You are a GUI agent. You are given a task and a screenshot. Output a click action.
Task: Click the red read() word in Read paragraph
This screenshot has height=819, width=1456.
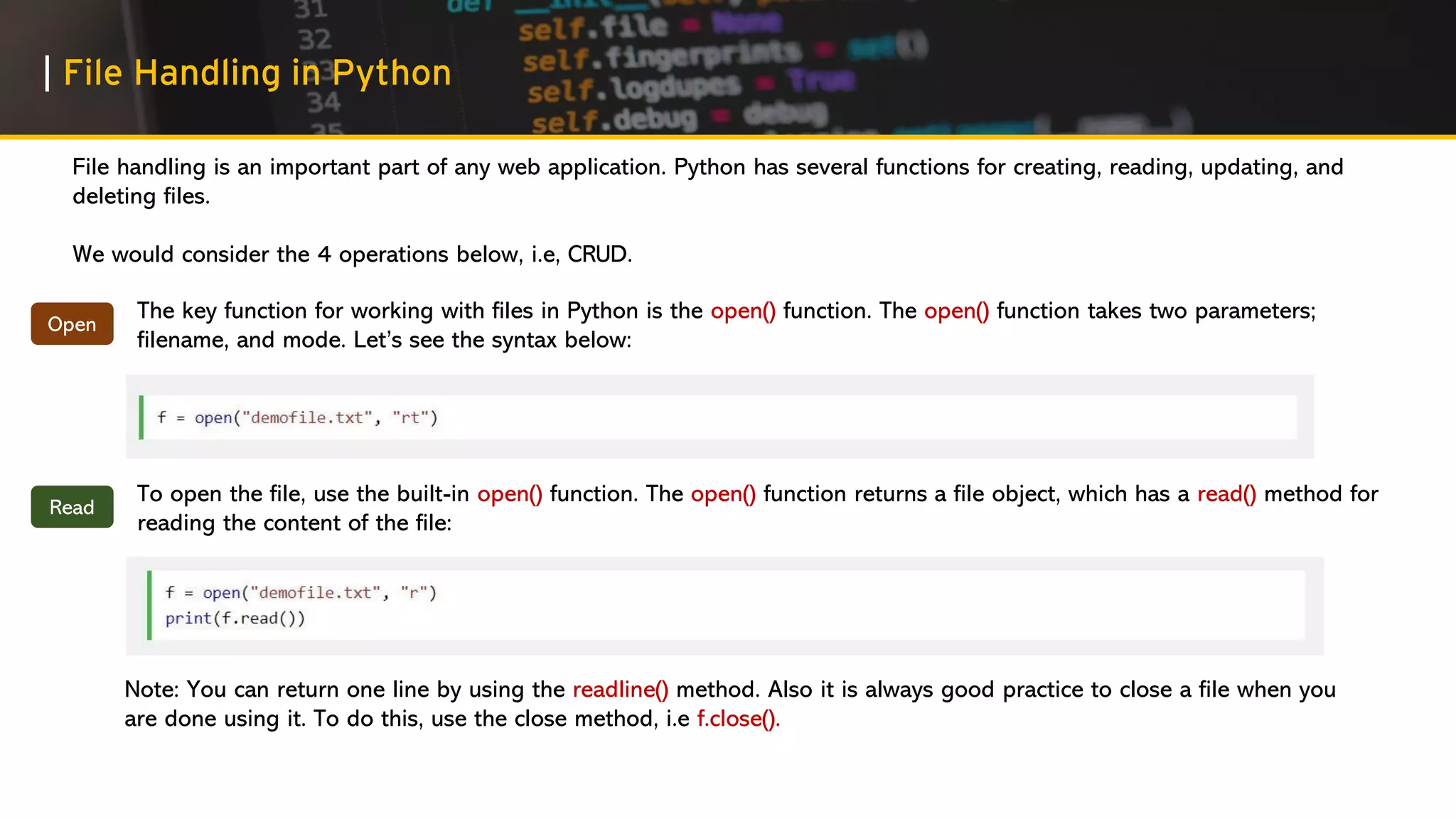tap(1226, 494)
